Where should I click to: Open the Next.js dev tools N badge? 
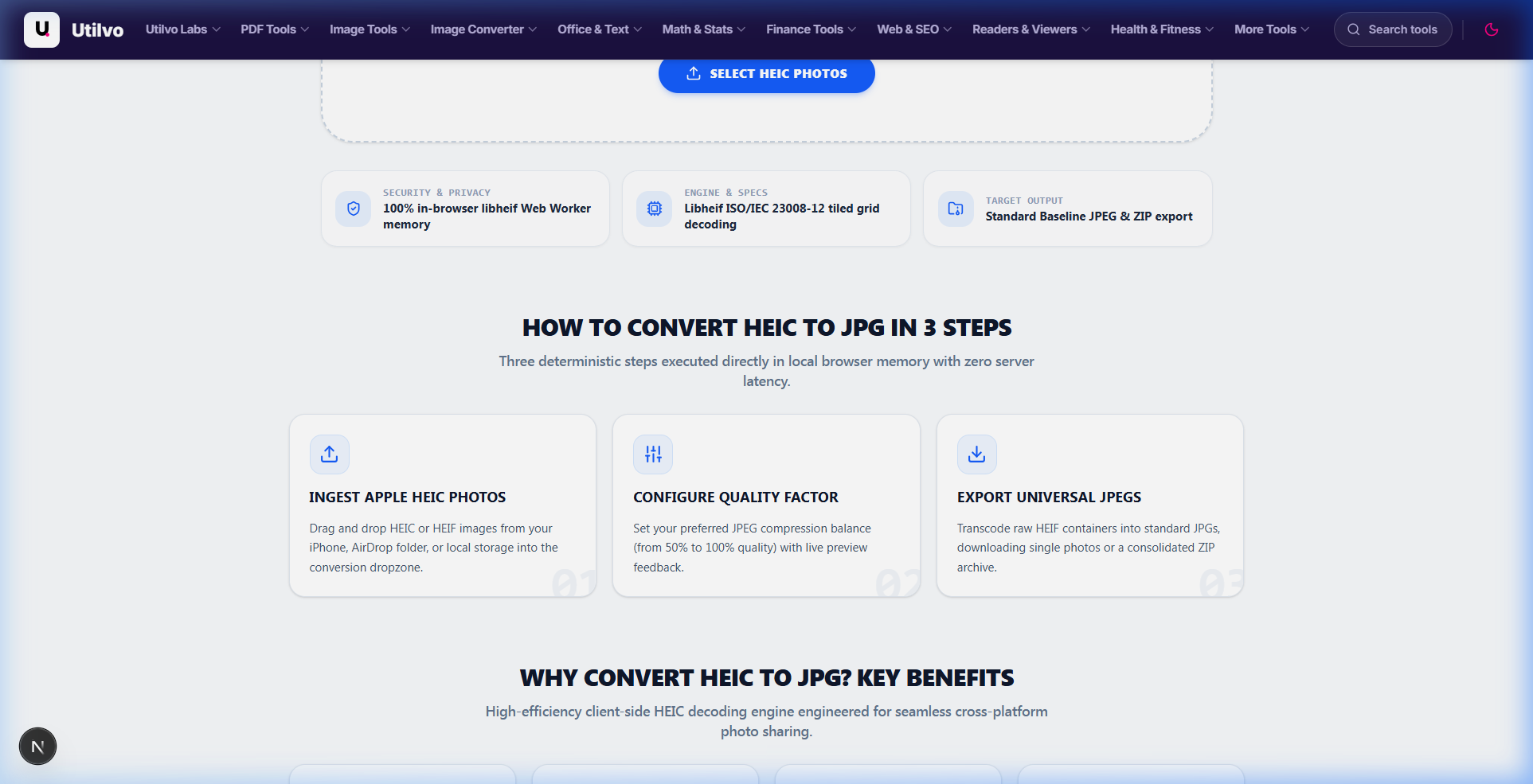coord(37,747)
